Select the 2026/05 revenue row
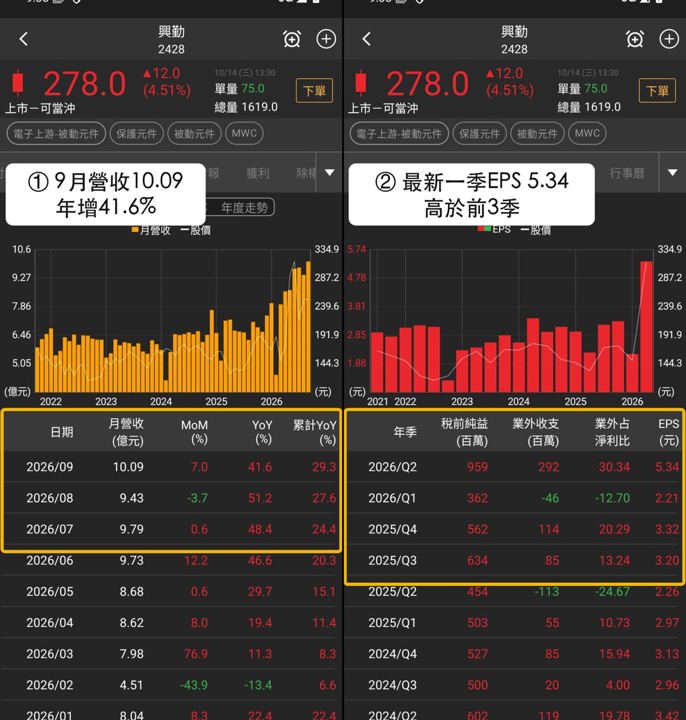 coord(171,592)
